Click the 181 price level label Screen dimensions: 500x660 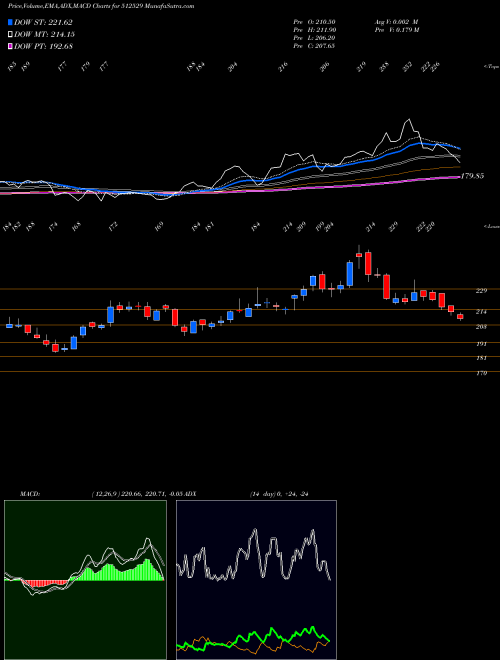(x=482, y=358)
